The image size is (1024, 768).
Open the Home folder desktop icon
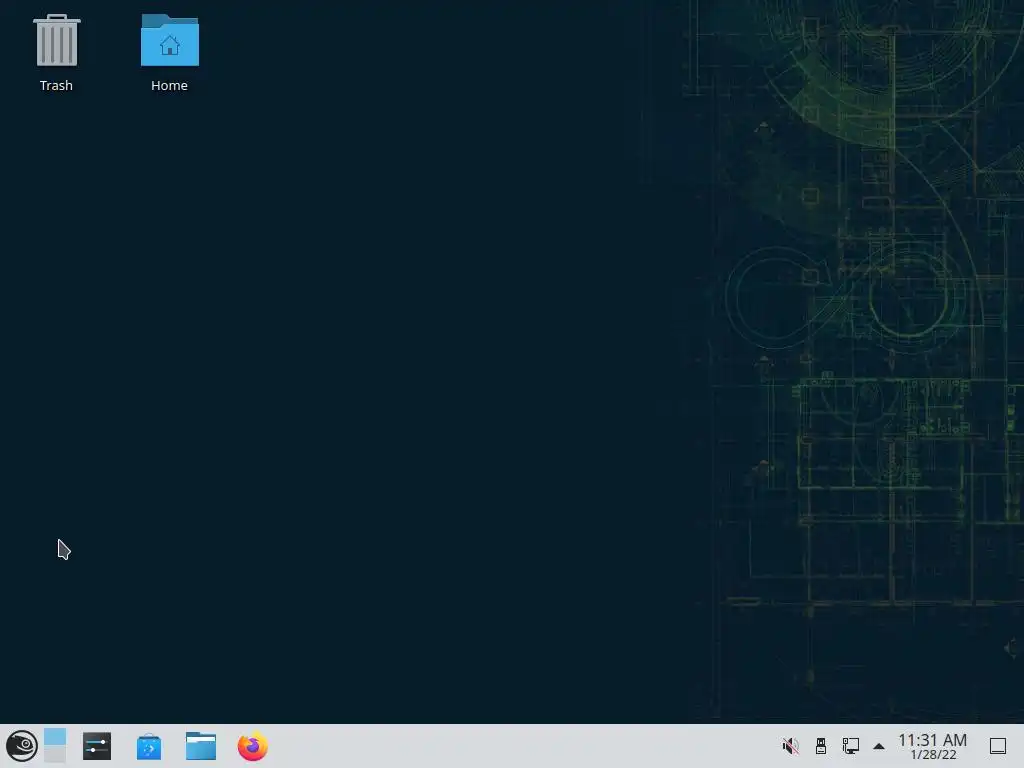(170, 40)
